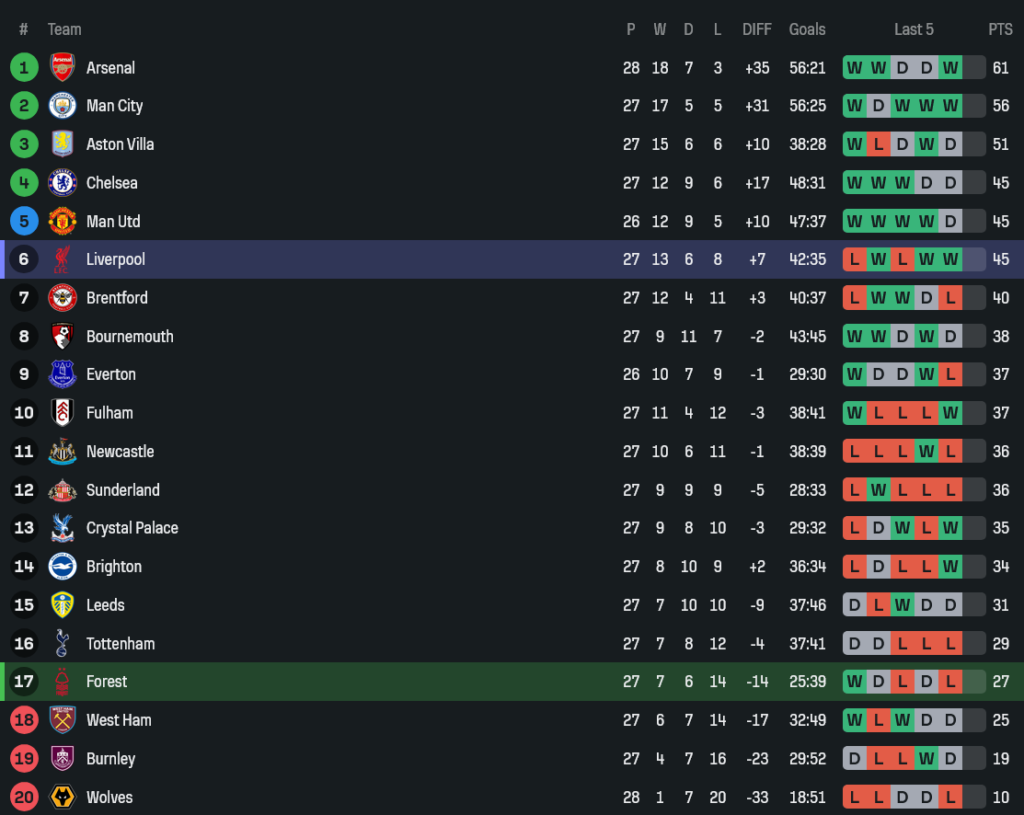The width and height of the screenshot is (1024, 815).
Task: Click the Last 5 column header
Action: tap(913, 29)
